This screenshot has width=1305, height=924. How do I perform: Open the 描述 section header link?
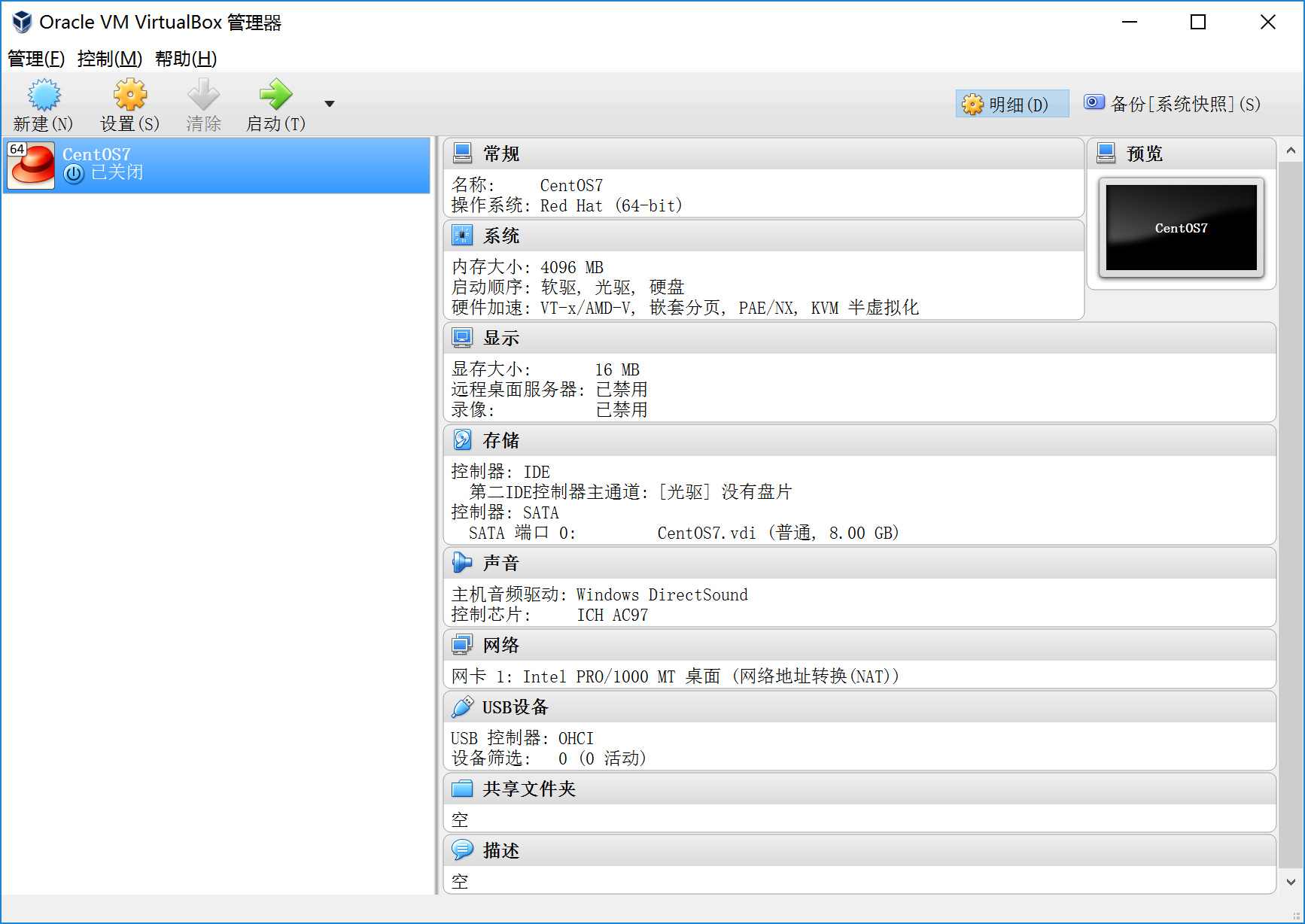click(x=501, y=850)
